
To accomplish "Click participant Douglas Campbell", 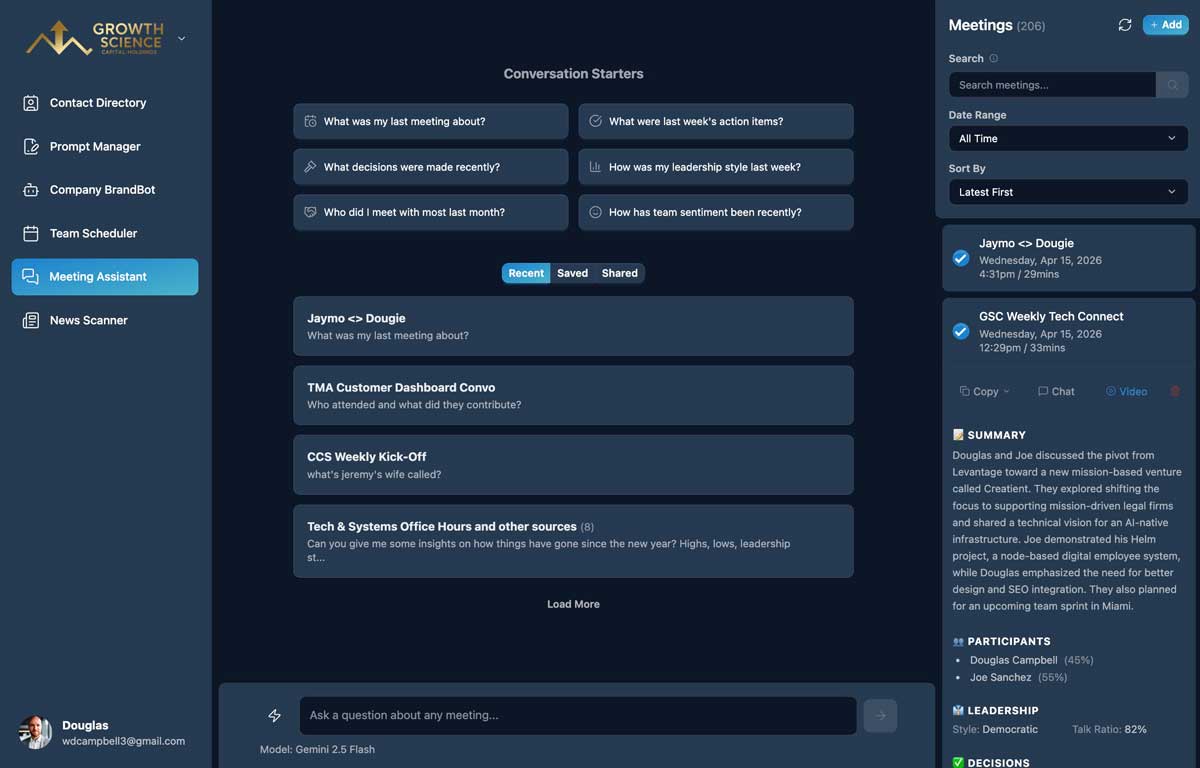I will (1013, 660).
